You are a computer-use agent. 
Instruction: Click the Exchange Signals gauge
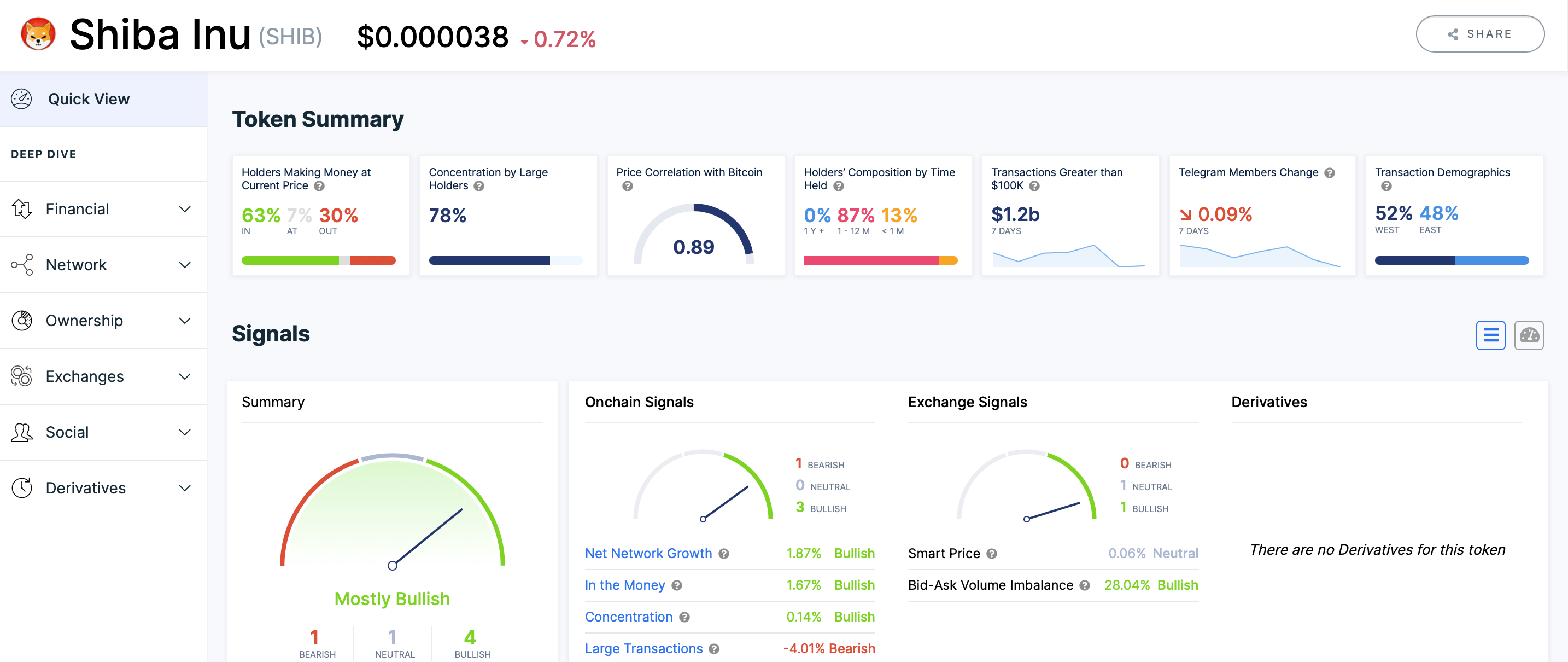1026,485
